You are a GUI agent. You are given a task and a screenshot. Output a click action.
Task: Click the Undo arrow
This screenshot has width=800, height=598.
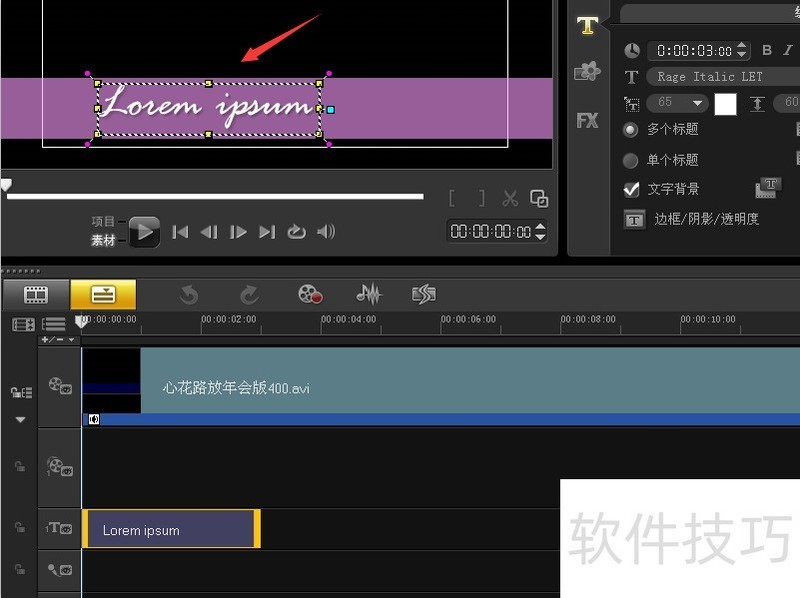(189, 295)
